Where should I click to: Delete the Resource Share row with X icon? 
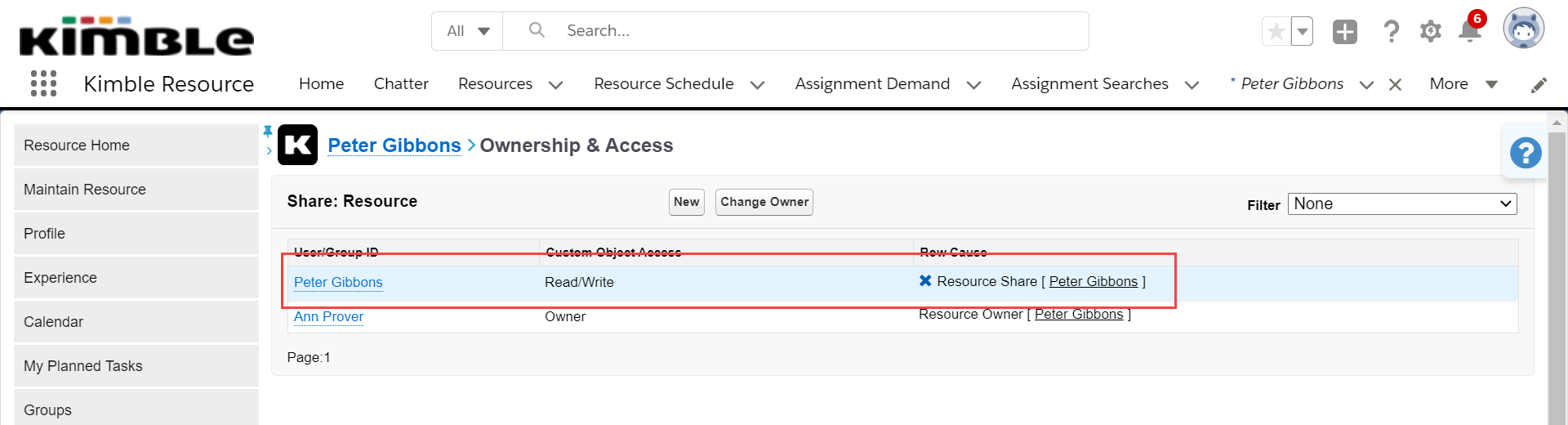(925, 280)
